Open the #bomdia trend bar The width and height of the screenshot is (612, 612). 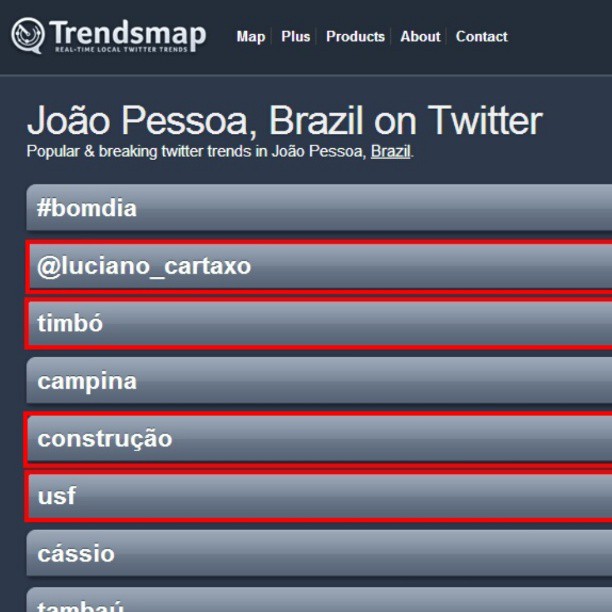(x=319, y=207)
